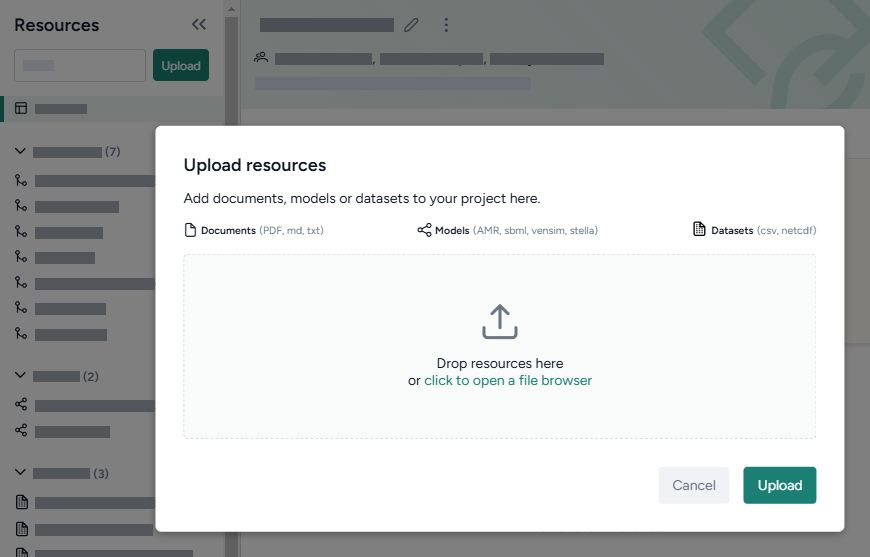Focus the search field in Resources panel
The width and height of the screenshot is (870, 557).
pyautogui.click(x=80, y=66)
